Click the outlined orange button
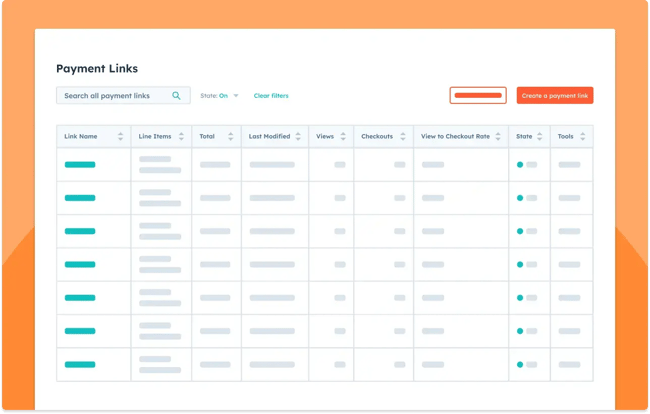Image resolution: width=650 pixels, height=414 pixels. point(478,96)
